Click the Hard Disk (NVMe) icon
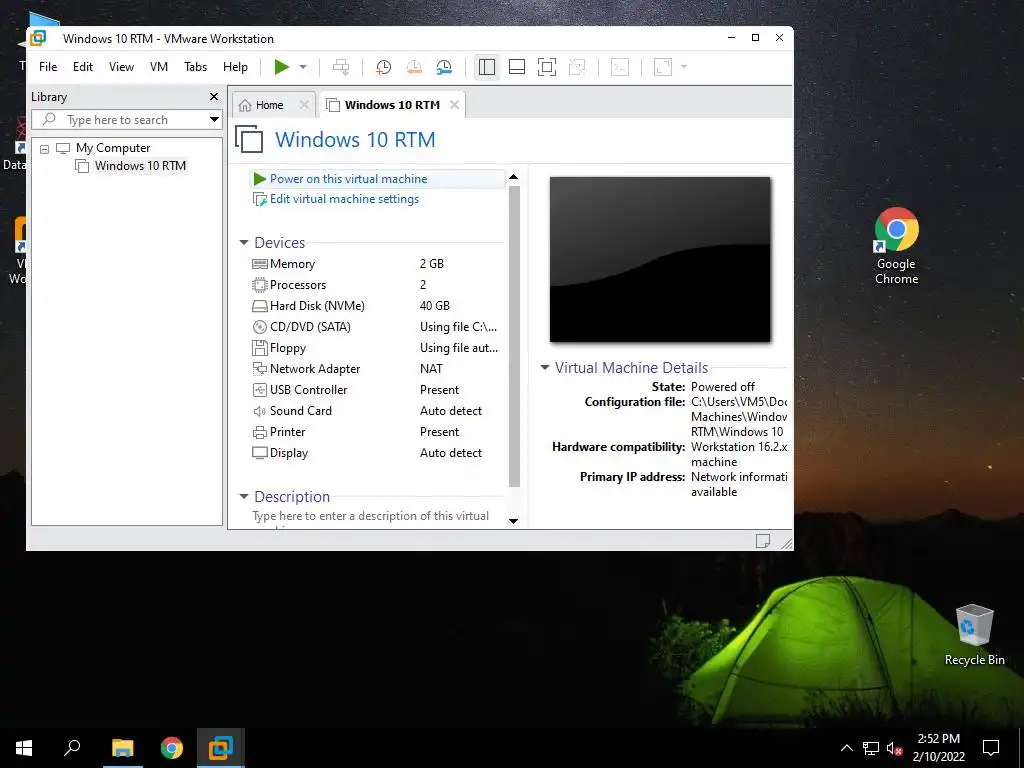Viewport: 1024px width, 768px height. coord(260,306)
